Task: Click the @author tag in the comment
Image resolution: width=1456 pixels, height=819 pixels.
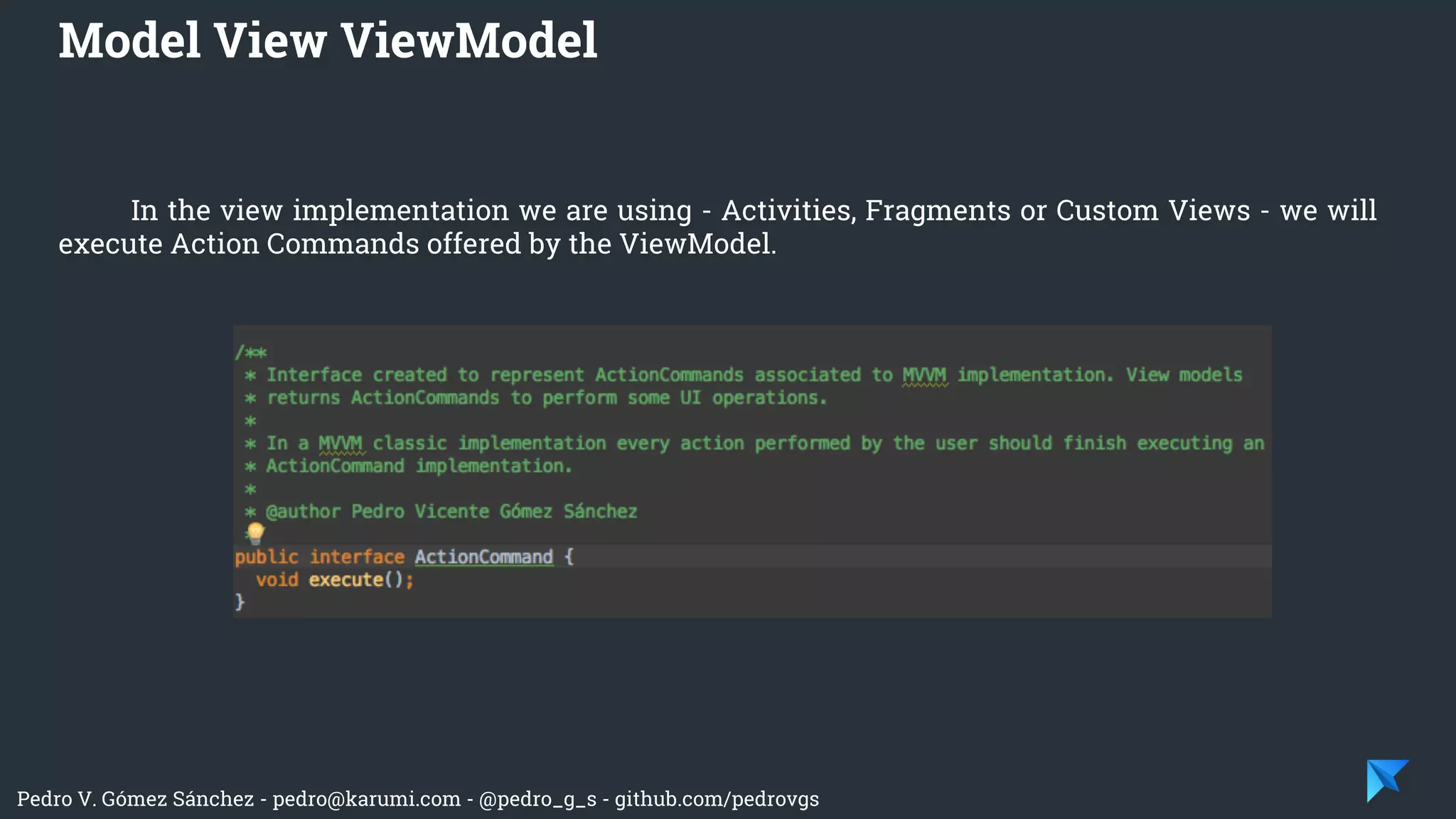Action: (x=303, y=512)
